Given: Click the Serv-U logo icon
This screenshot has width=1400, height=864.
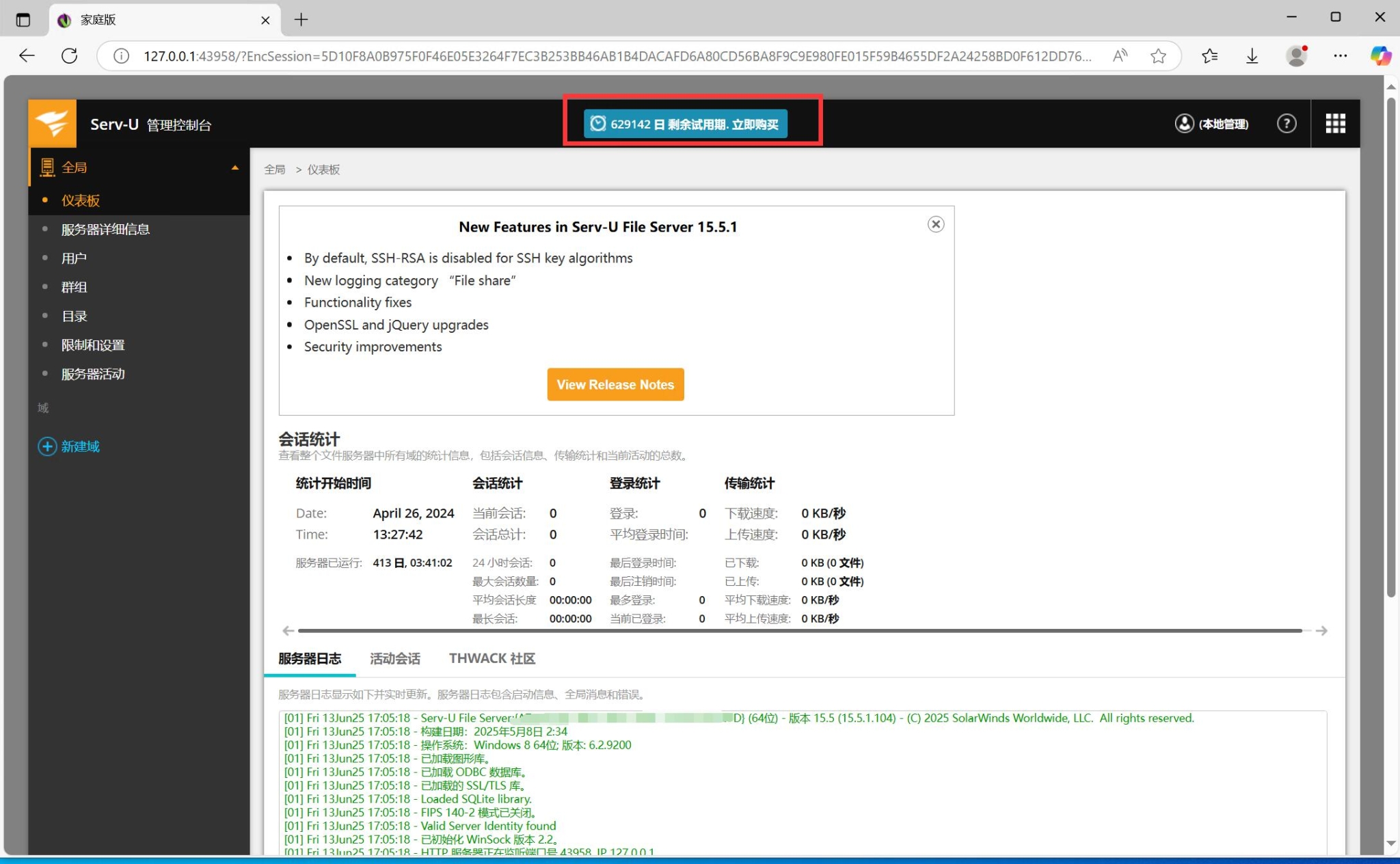Looking at the screenshot, I should coord(52,124).
